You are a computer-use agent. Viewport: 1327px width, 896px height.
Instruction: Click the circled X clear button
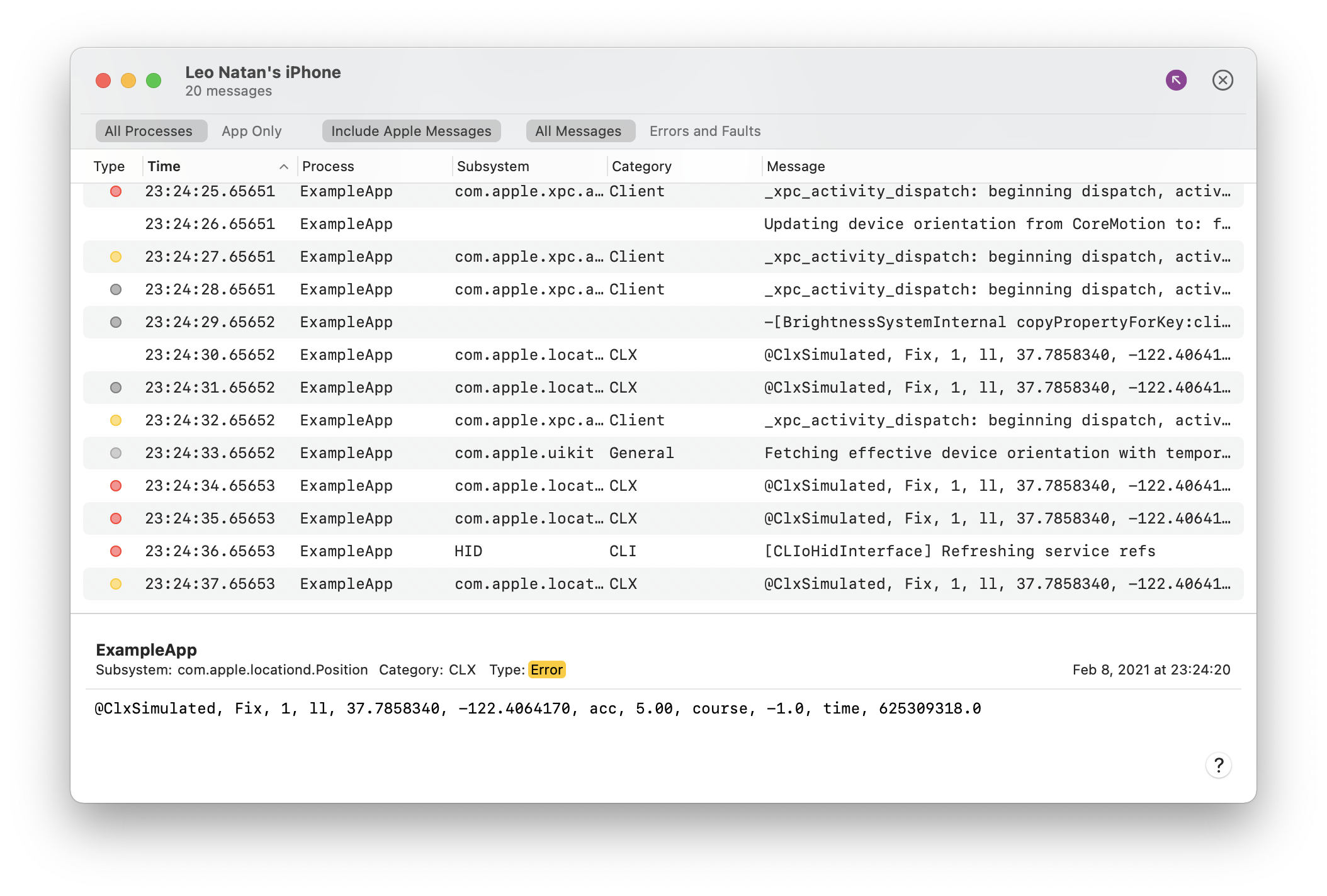coord(1223,80)
